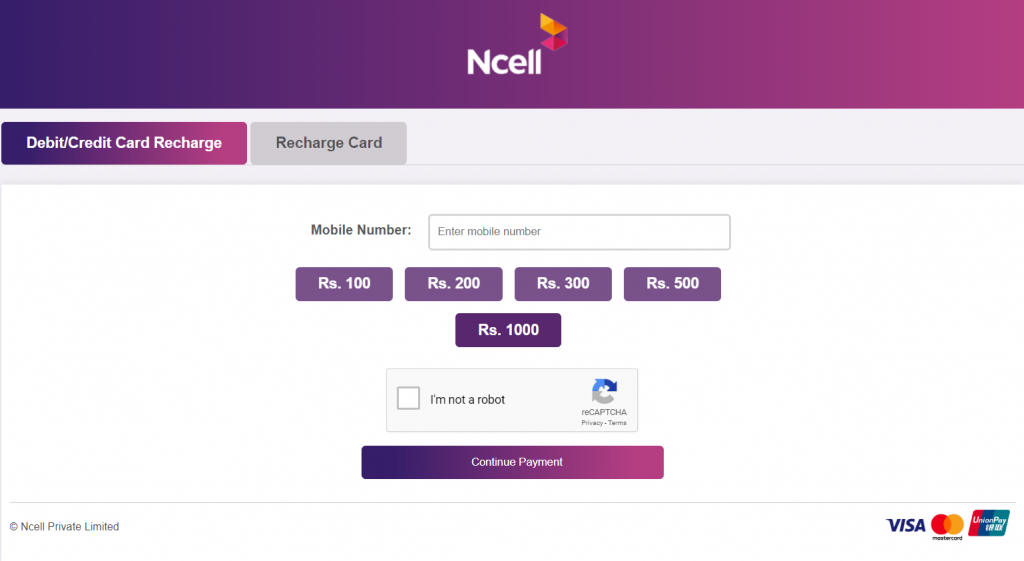Click the Mobile Number field label

click(361, 230)
